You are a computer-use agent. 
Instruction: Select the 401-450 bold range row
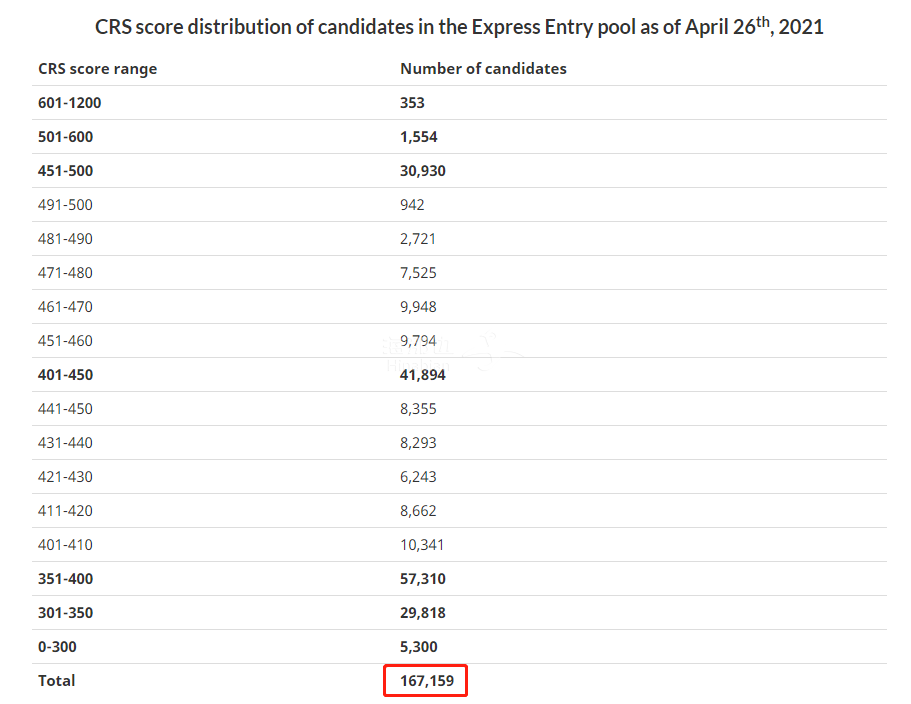(459, 375)
